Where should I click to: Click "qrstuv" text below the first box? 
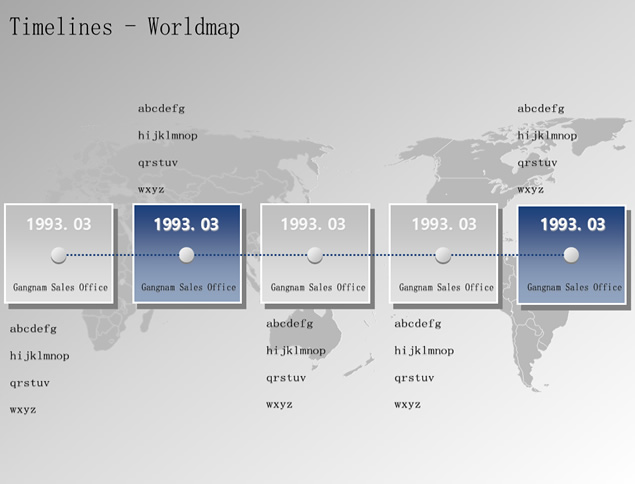click(30, 383)
